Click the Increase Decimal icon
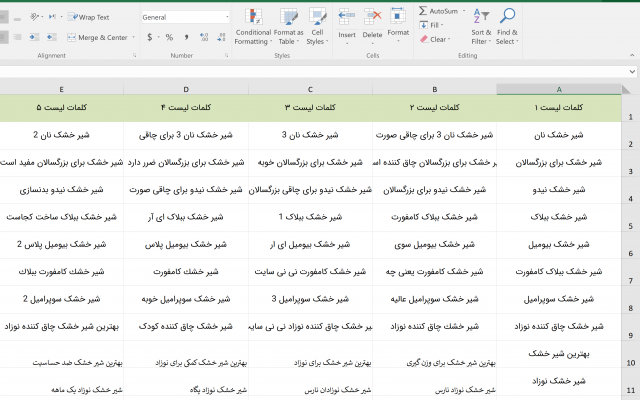Image resolution: width=640 pixels, height=400 pixels. point(204,38)
